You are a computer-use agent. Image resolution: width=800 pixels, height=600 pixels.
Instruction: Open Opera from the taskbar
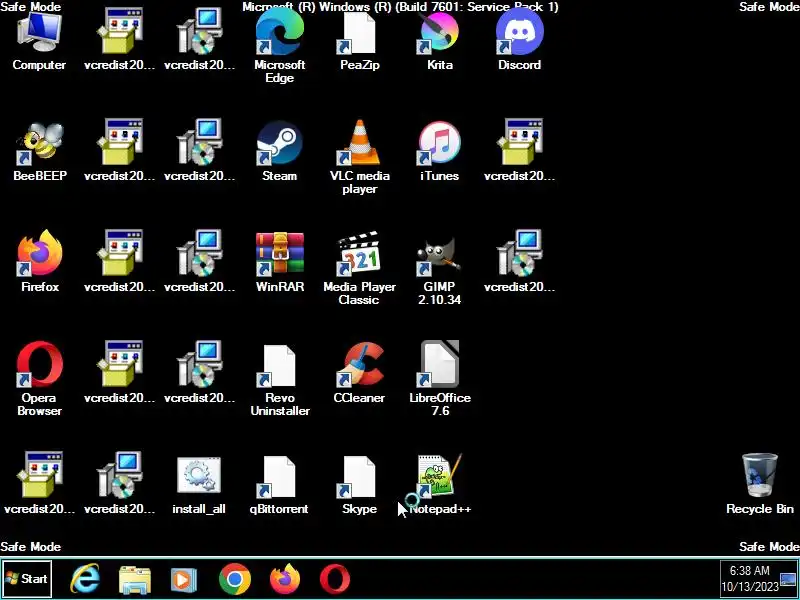click(335, 579)
